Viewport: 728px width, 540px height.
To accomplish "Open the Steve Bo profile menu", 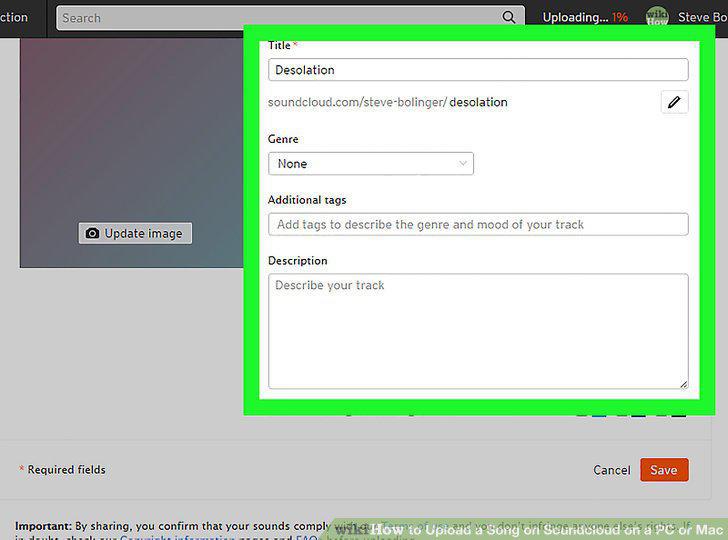I will click(702, 18).
